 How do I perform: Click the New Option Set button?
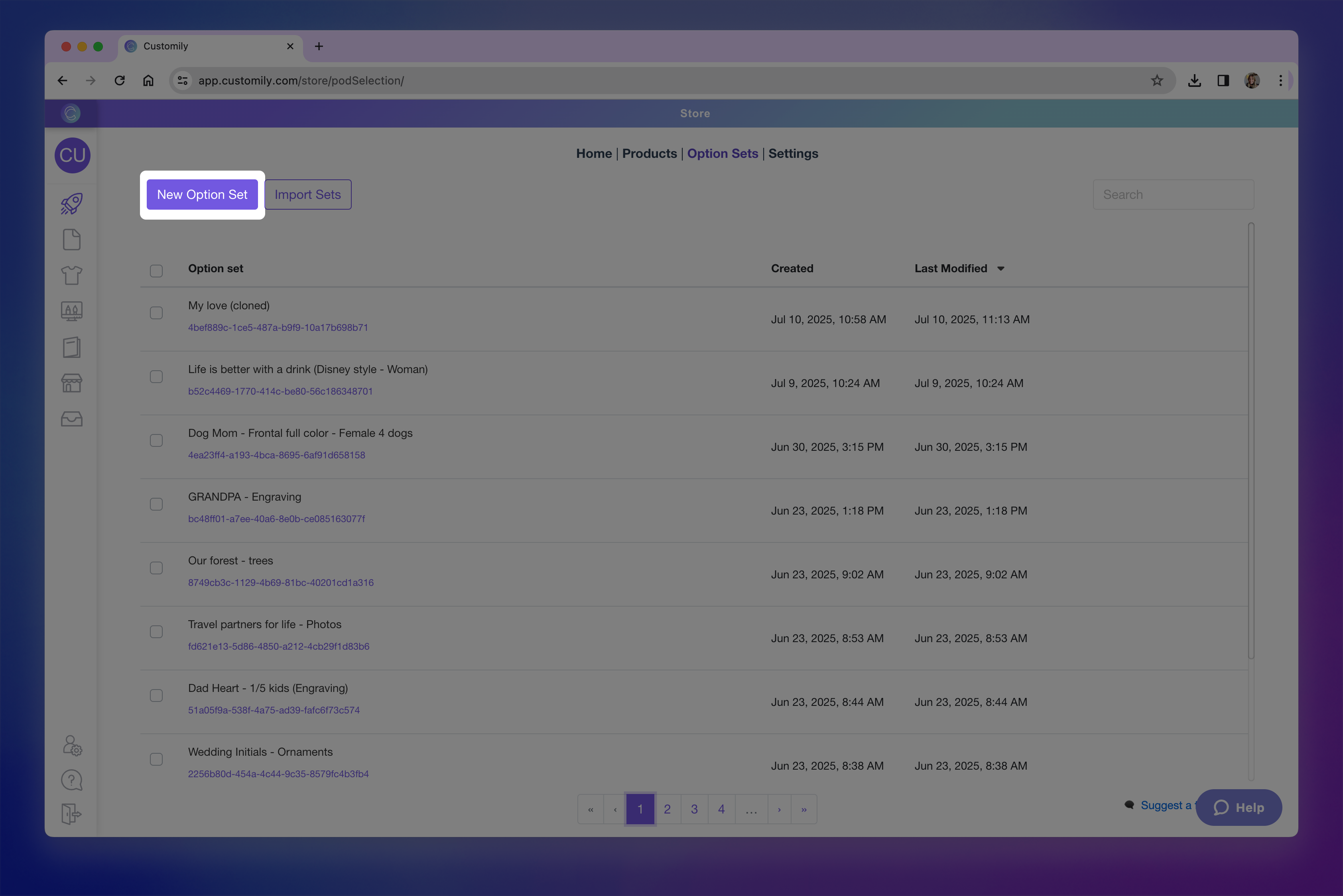(x=202, y=195)
